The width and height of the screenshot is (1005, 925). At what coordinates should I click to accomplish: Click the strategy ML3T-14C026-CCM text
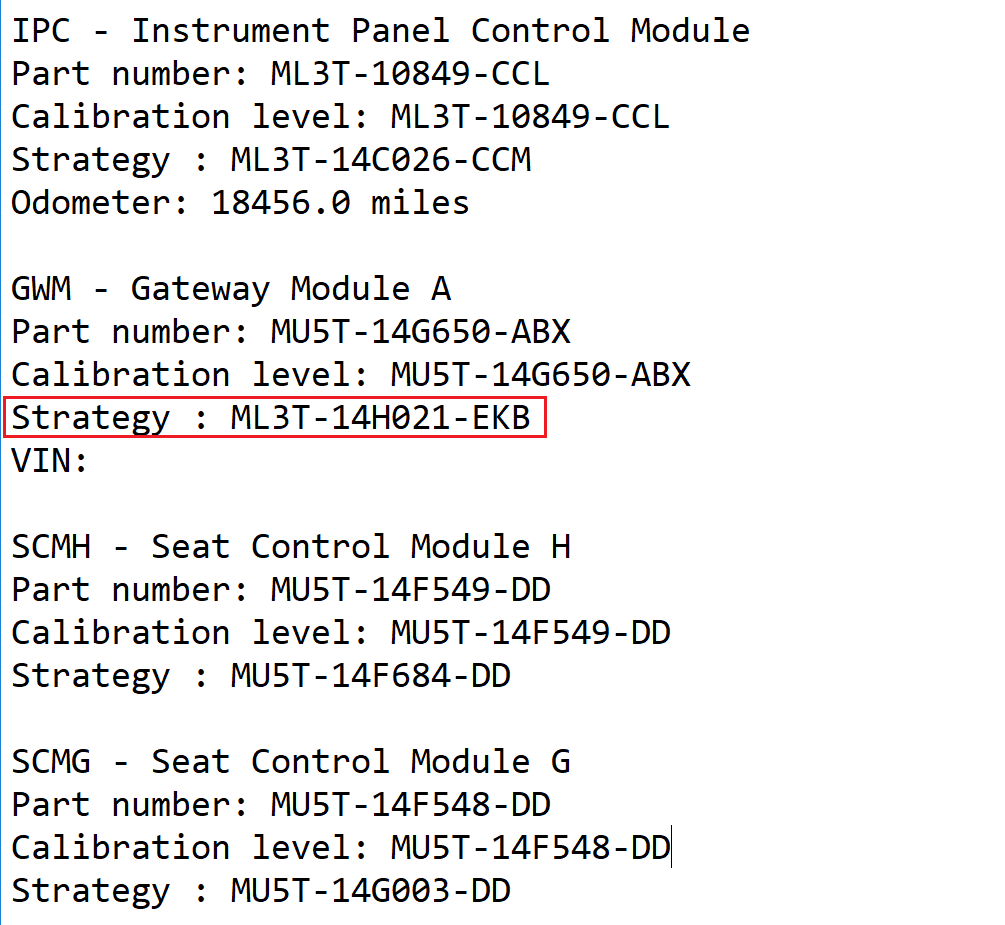coord(380,160)
